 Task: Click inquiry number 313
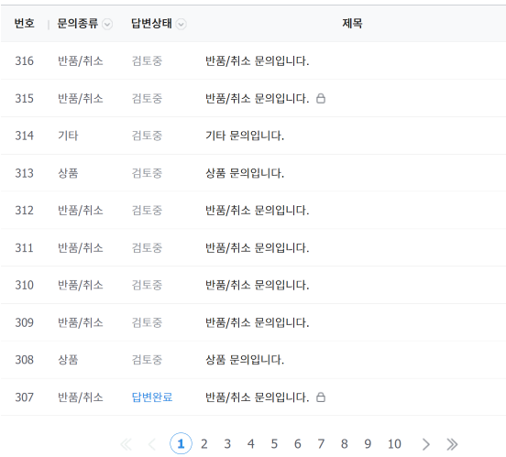[24, 173]
